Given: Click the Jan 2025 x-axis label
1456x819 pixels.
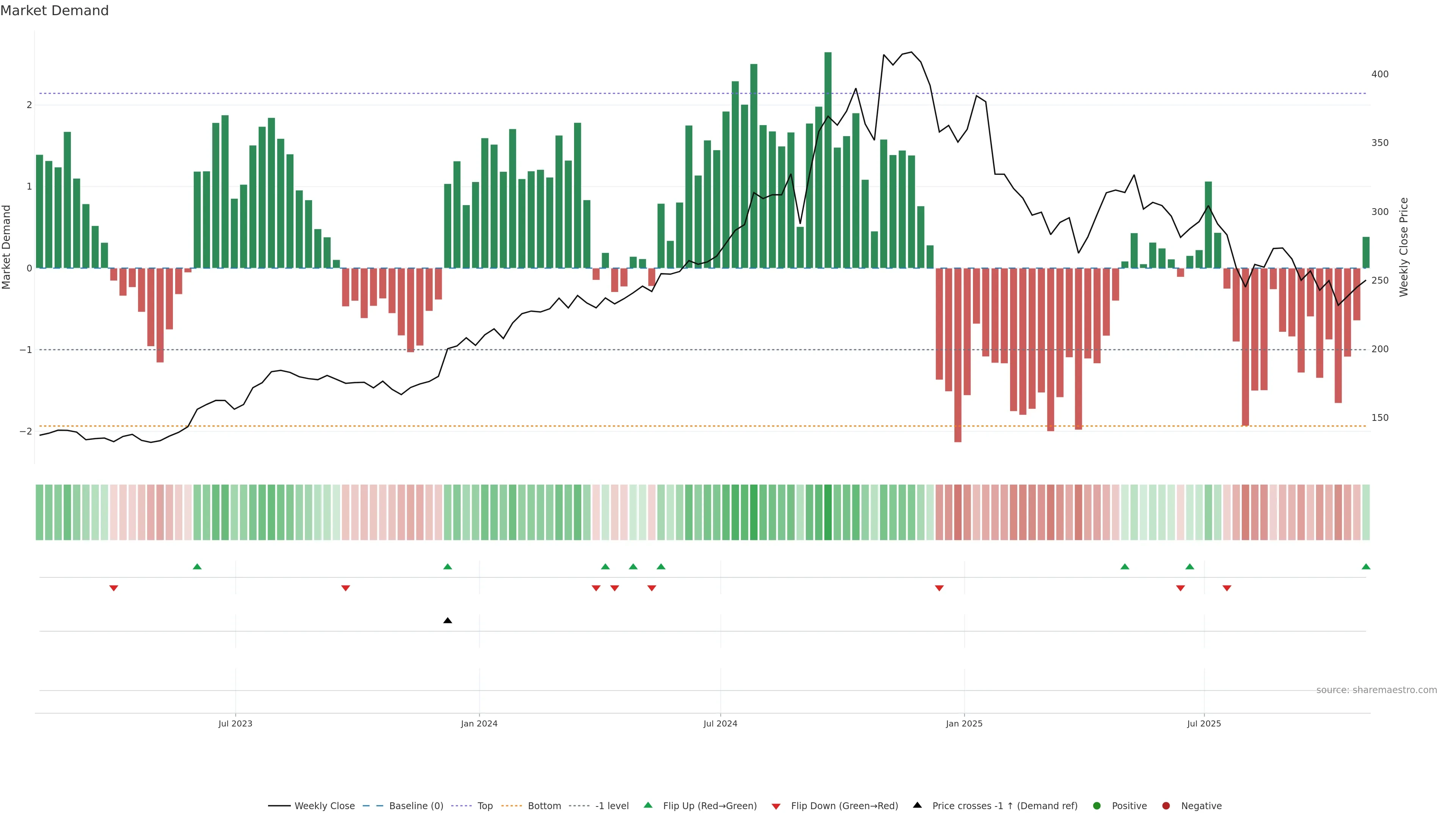Looking at the screenshot, I should (x=964, y=723).
